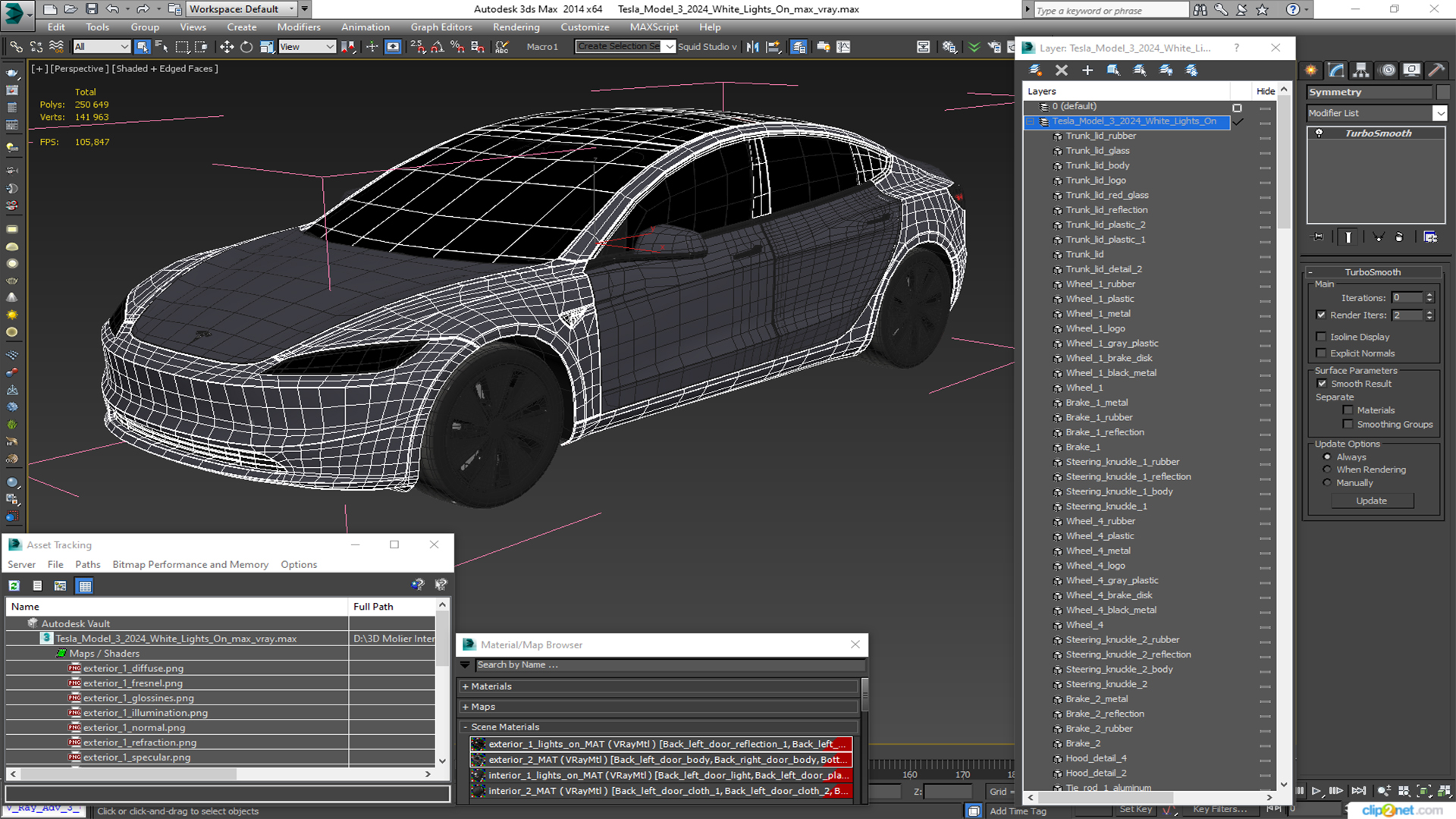Select the Manually update option
This screenshot has width=1456, height=819.
point(1327,483)
